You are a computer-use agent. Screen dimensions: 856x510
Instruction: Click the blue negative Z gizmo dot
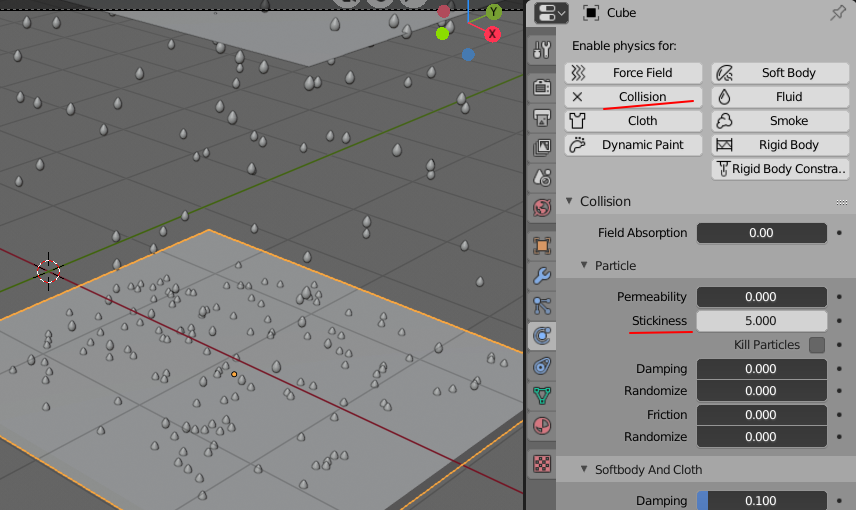[x=468, y=55]
